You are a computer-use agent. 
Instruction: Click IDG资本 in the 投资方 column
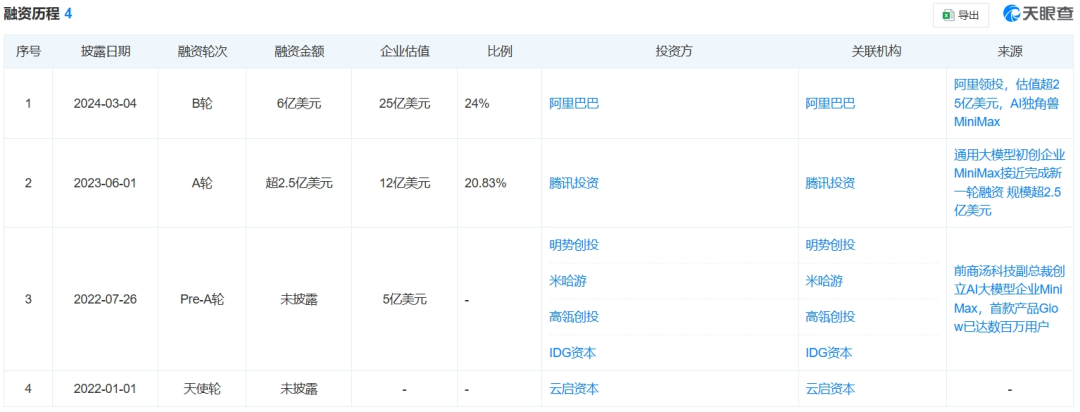[574, 353]
